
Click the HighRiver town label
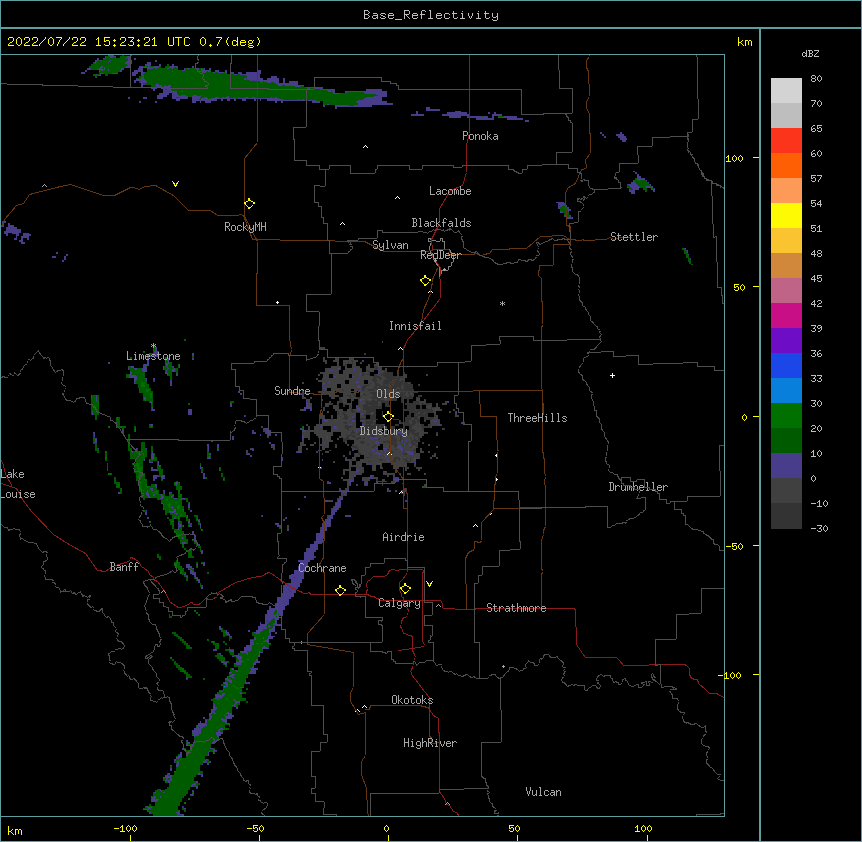[430, 743]
